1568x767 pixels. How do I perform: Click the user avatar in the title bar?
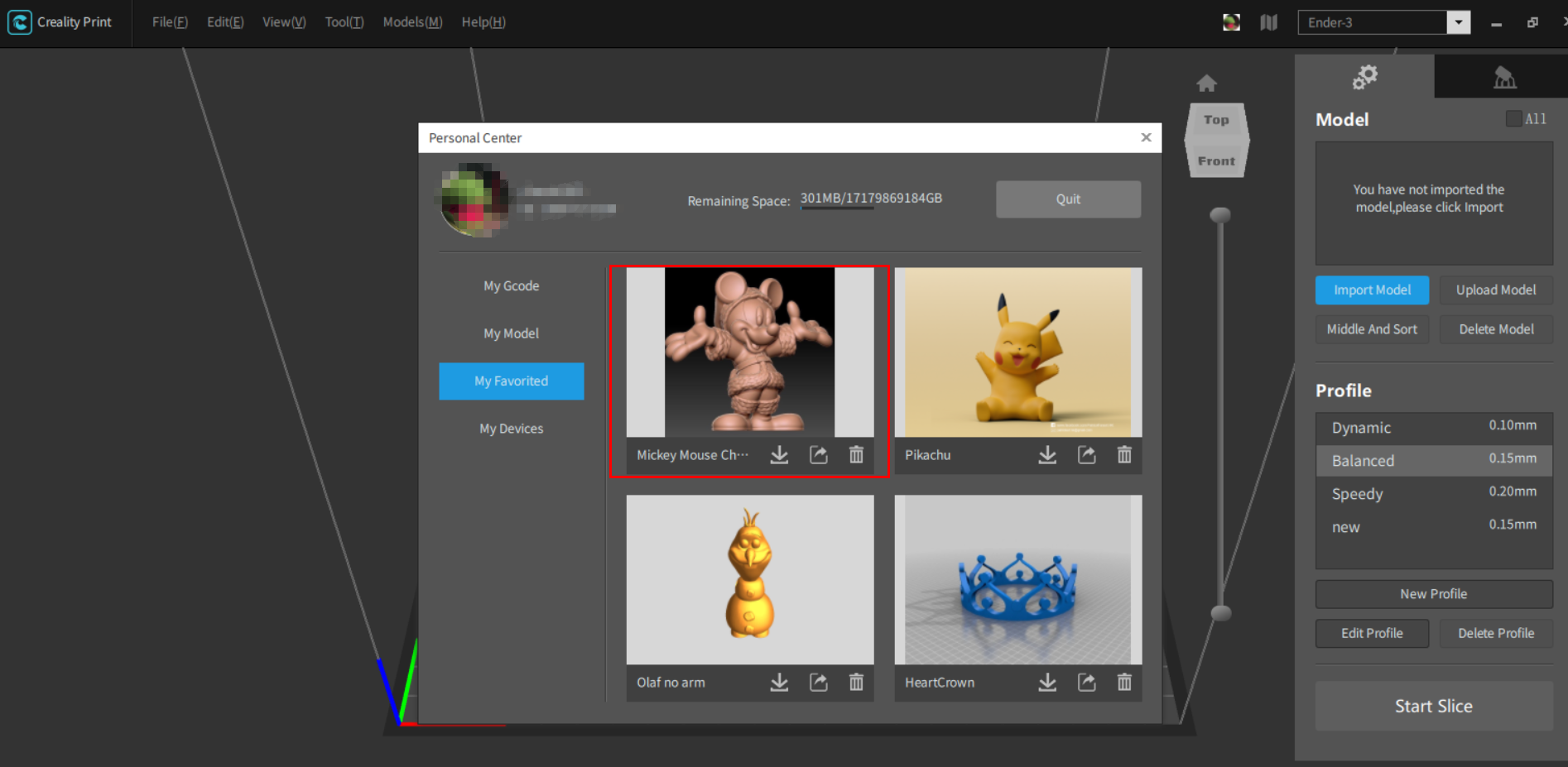[1231, 22]
